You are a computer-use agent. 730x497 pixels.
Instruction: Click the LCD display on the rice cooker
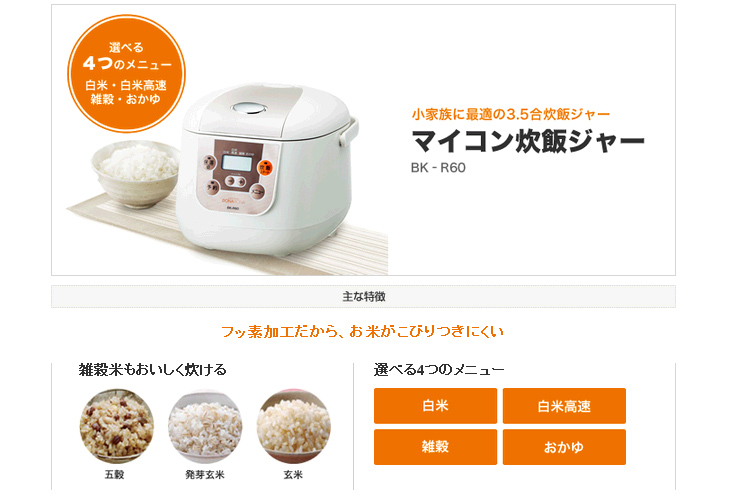[x=237, y=163]
